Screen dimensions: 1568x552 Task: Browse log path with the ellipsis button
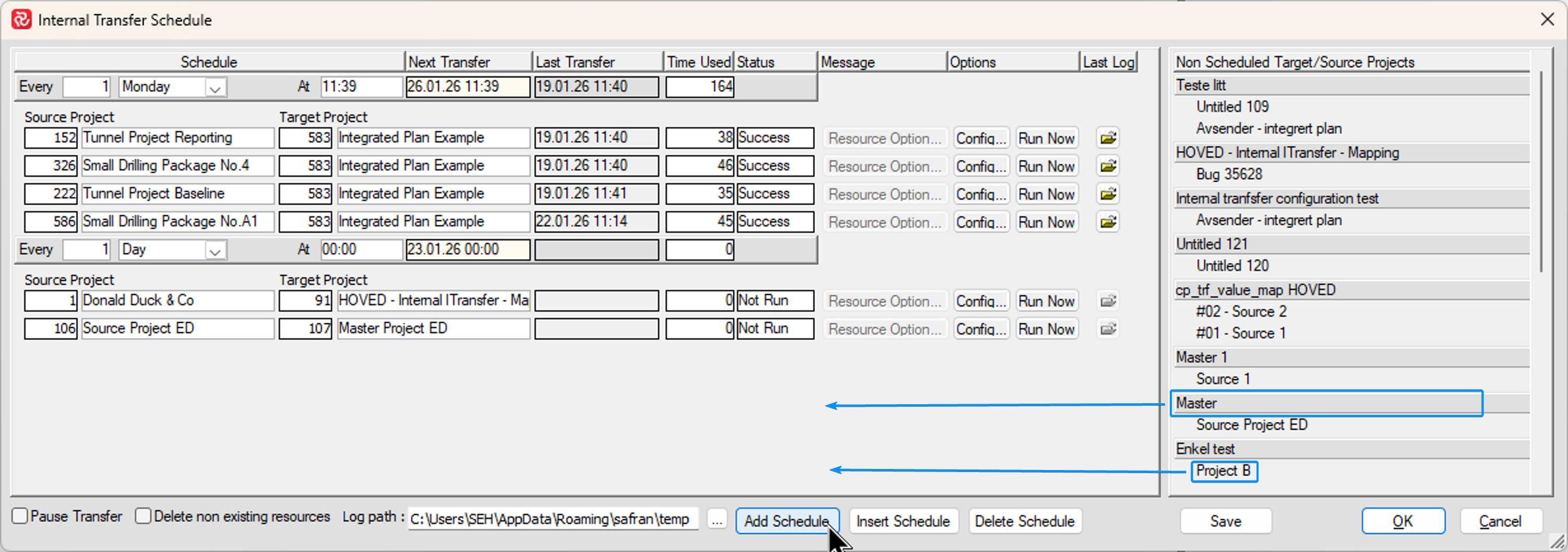[x=717, y=520]
